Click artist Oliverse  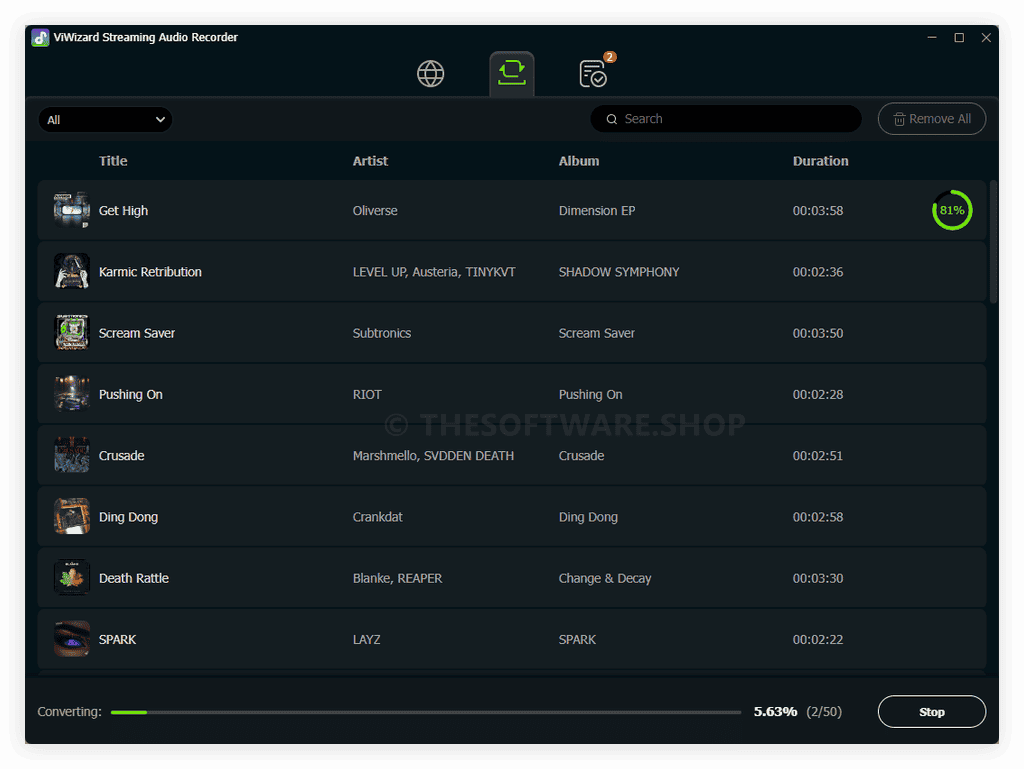coord(375,211)
